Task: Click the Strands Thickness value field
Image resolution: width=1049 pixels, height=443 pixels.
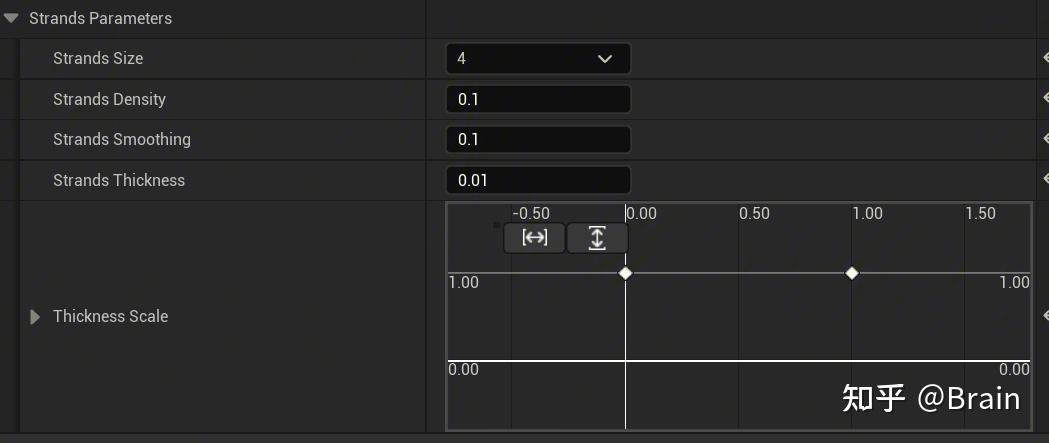Action: [x=538, y=180]
